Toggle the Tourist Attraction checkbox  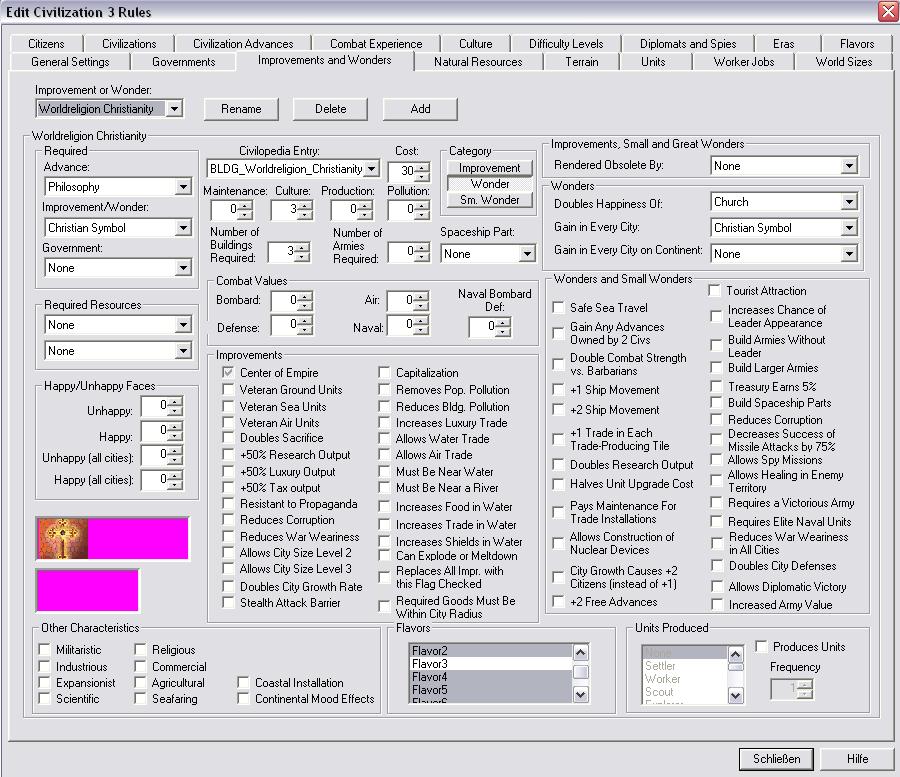tap(716, 291)
